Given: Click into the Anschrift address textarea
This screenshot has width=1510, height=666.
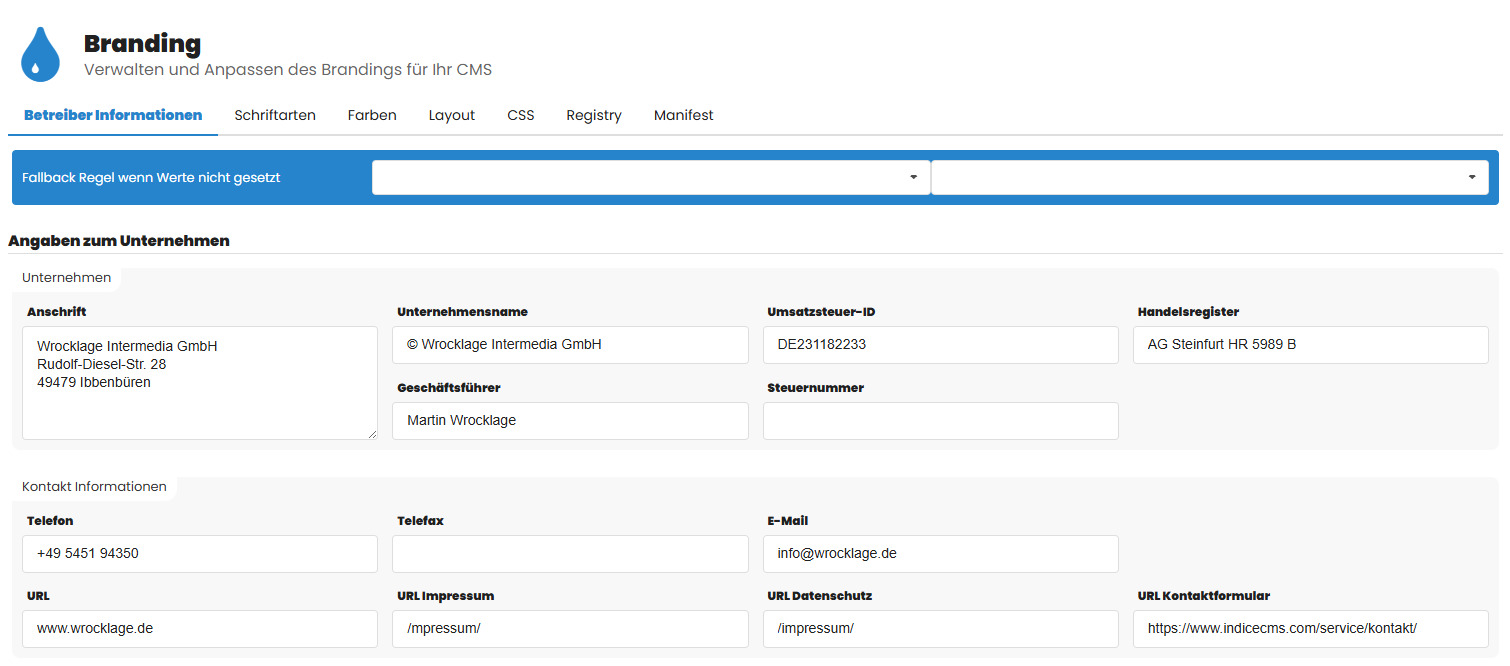Looking at the screenshot, I should [200, 383].
